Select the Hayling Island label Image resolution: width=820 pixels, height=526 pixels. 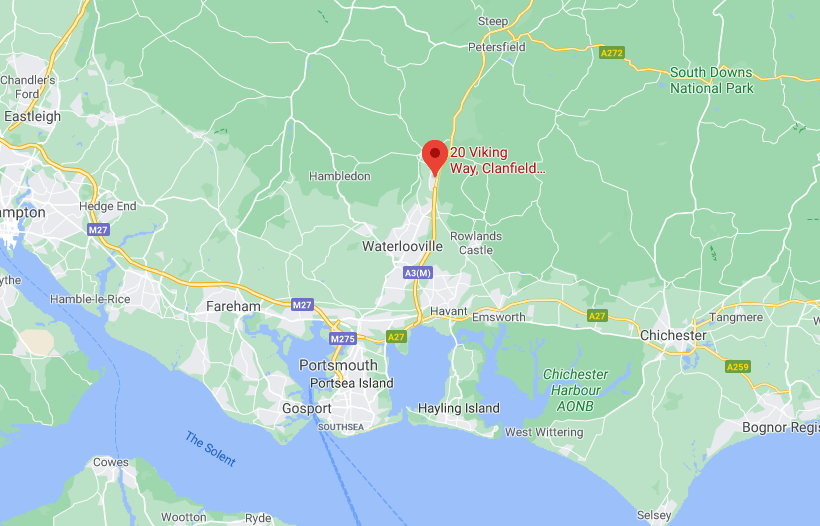pyautogui.click(x=459, y=408)
